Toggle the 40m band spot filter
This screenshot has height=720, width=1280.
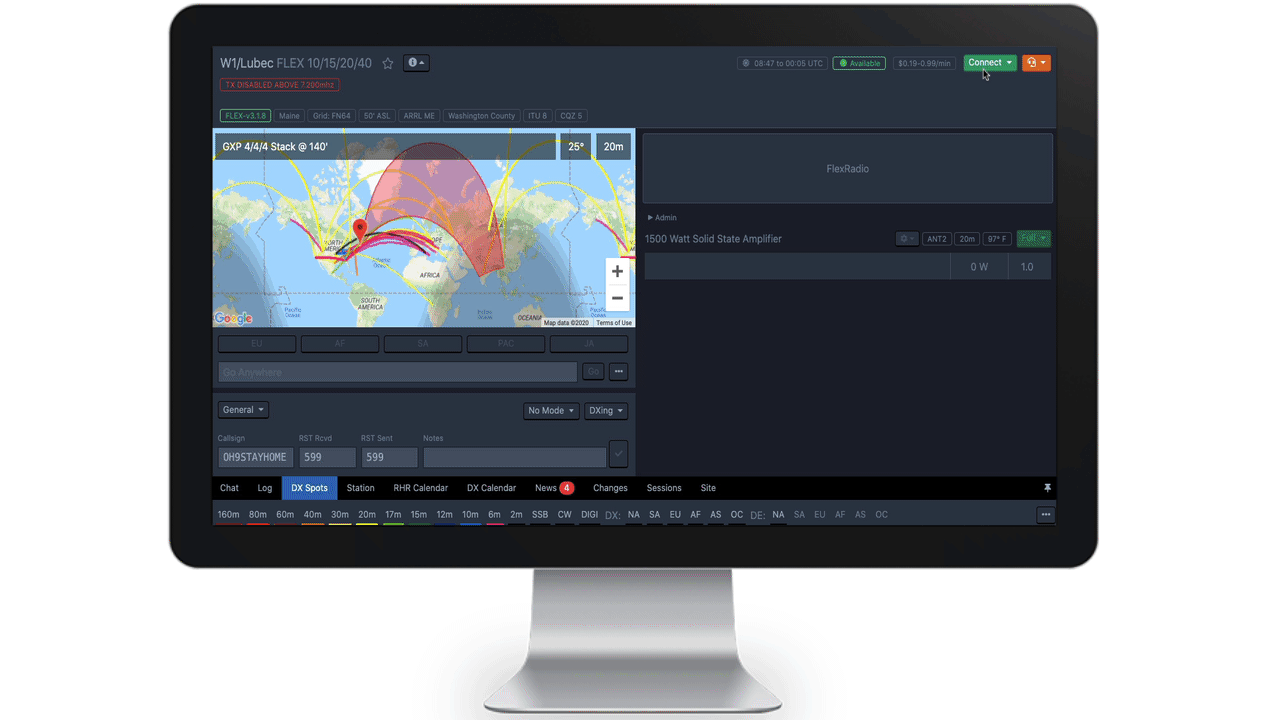[313, 515]
